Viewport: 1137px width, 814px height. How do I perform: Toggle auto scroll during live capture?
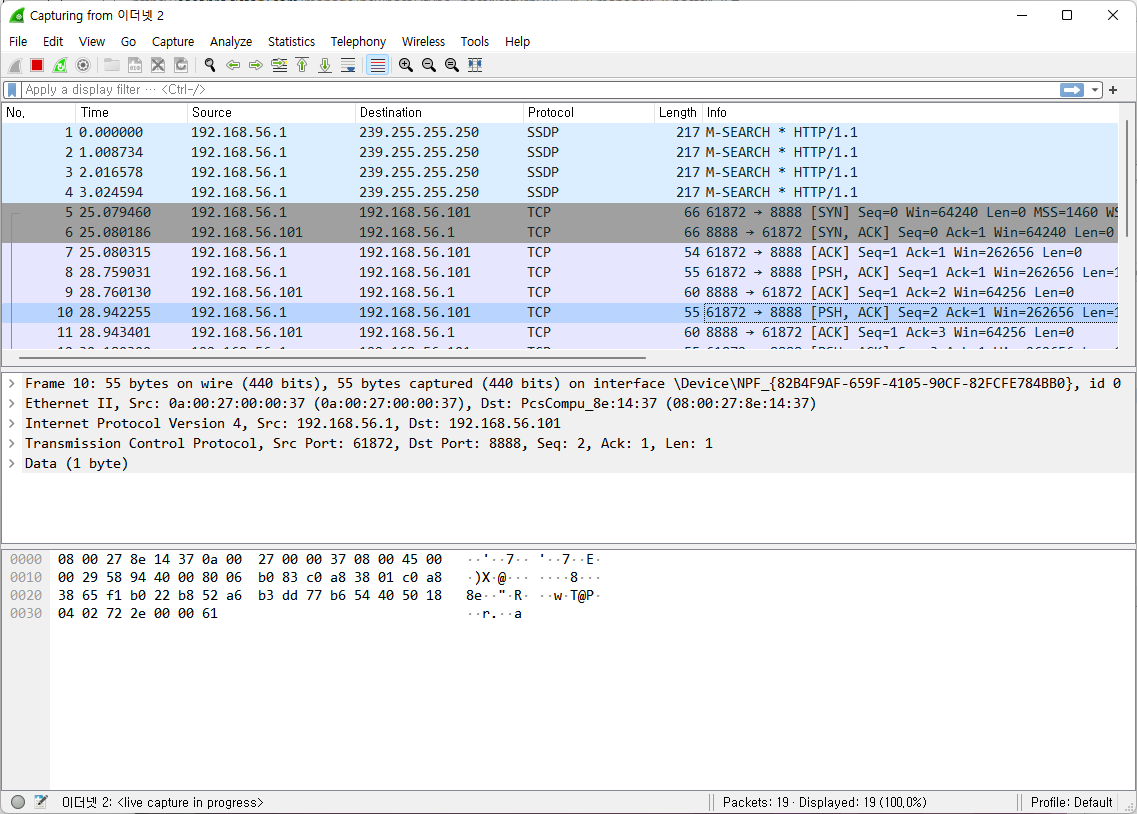348,65
